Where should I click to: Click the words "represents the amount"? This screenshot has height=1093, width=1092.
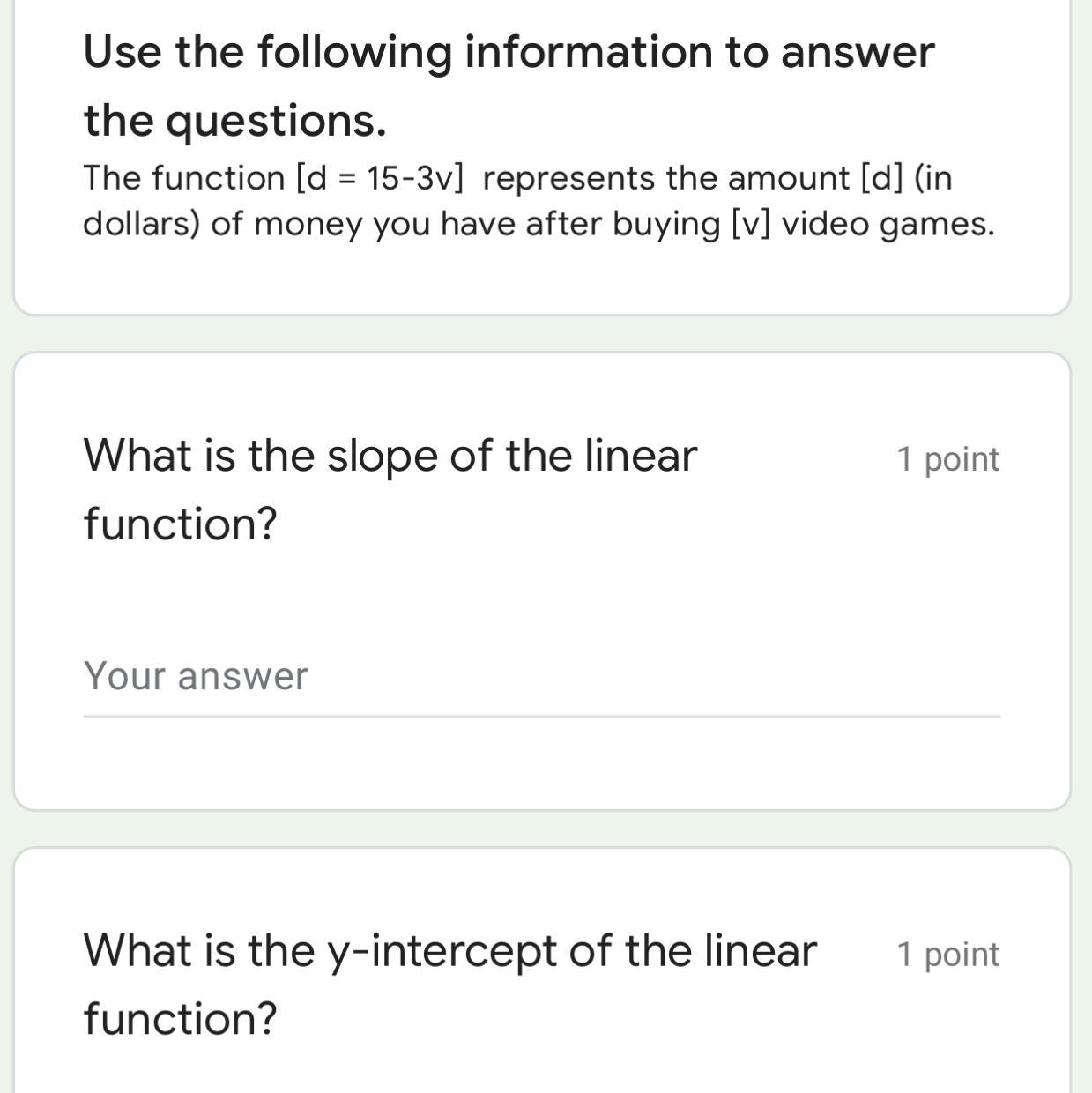[665, 178]
